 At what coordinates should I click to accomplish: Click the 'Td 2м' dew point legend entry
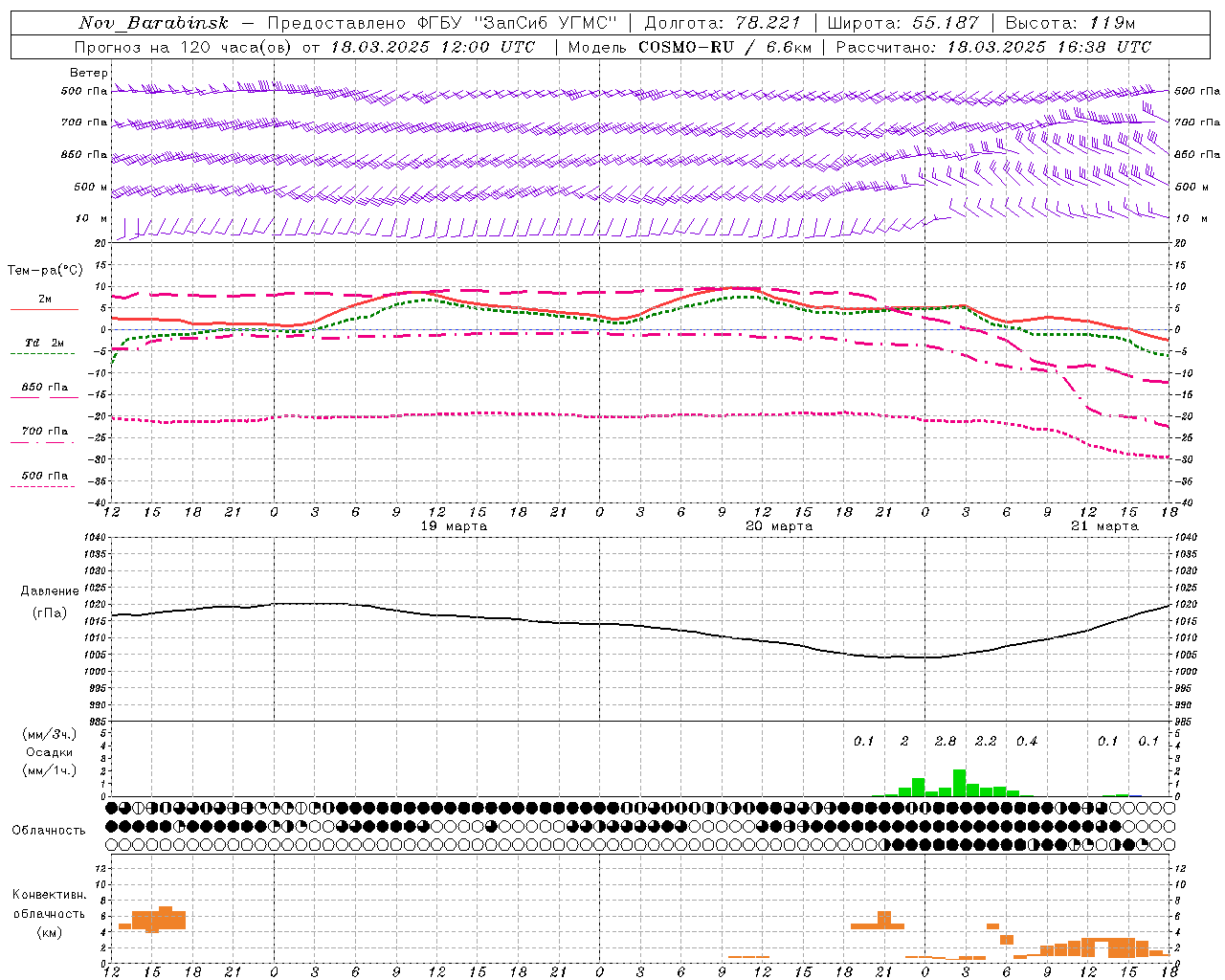click(x=44, y=342)
